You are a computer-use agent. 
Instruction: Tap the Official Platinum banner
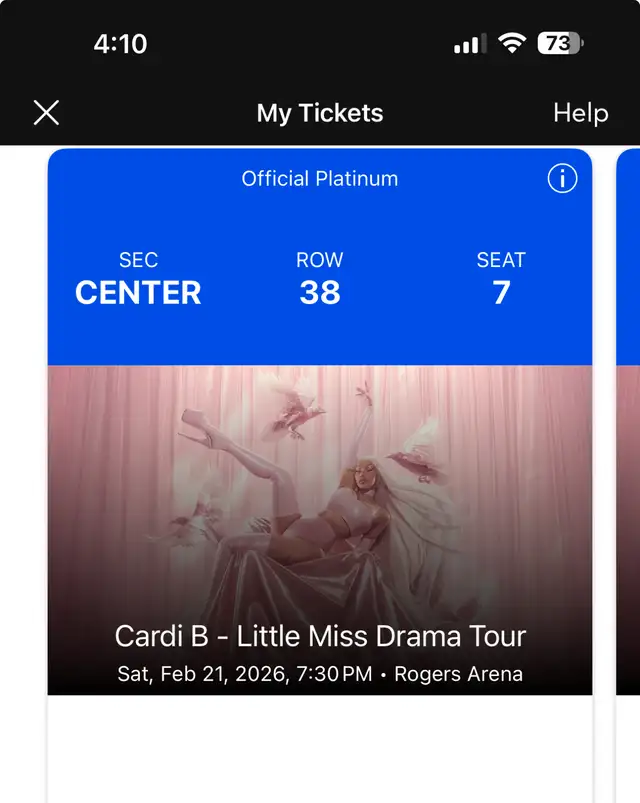click(x=318, y=179)
